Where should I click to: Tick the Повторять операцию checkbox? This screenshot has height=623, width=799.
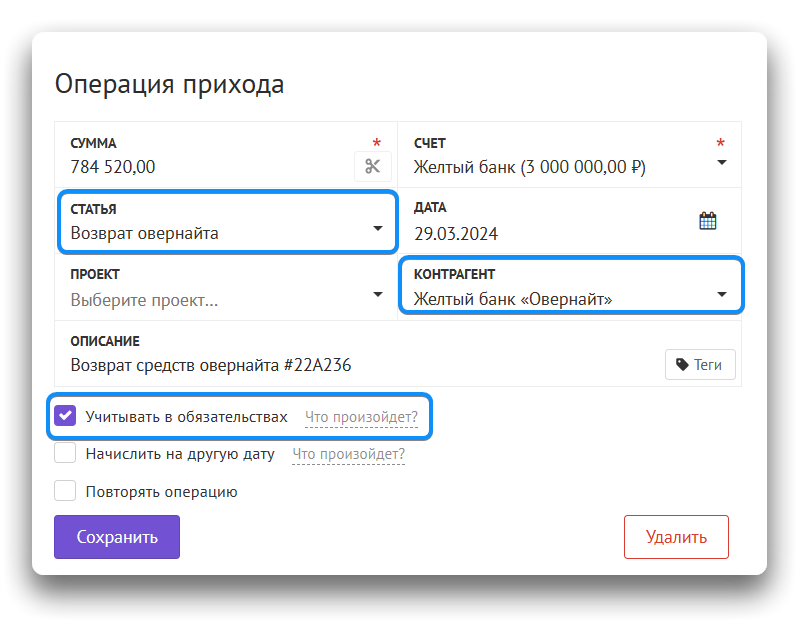click(66, 491)
